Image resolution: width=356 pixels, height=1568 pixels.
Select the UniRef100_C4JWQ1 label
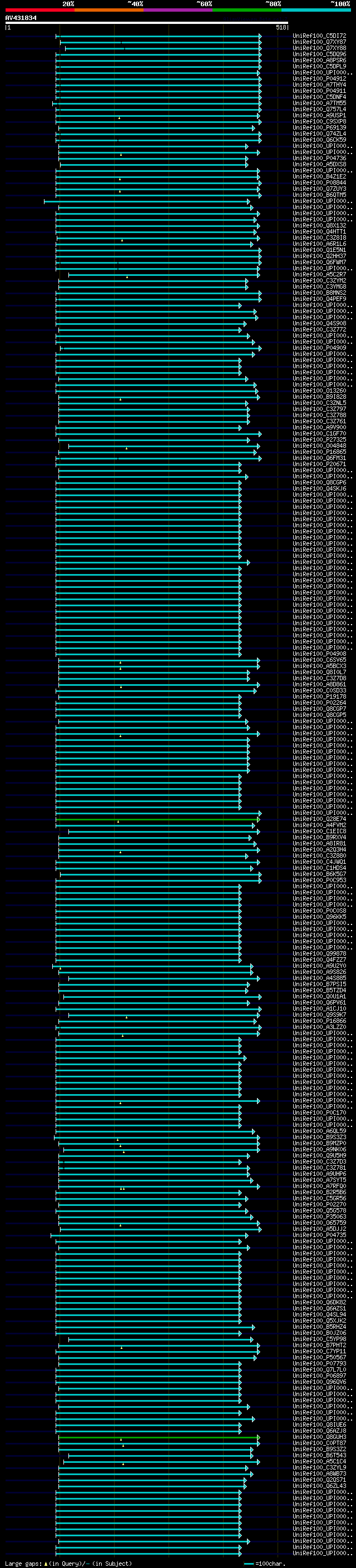pos(319,862)
